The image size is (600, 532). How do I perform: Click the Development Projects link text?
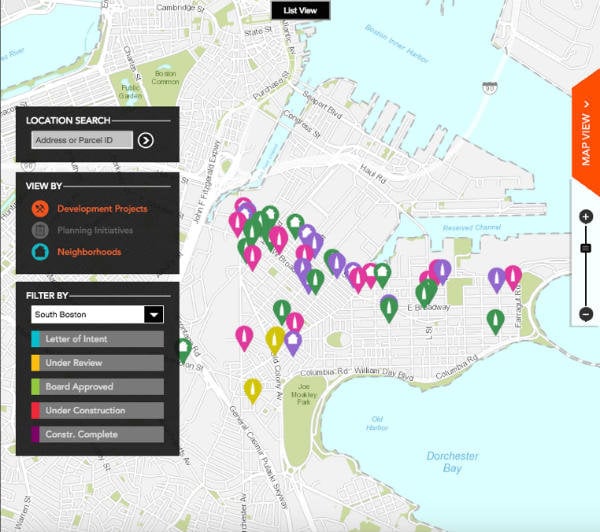(102, 209)
